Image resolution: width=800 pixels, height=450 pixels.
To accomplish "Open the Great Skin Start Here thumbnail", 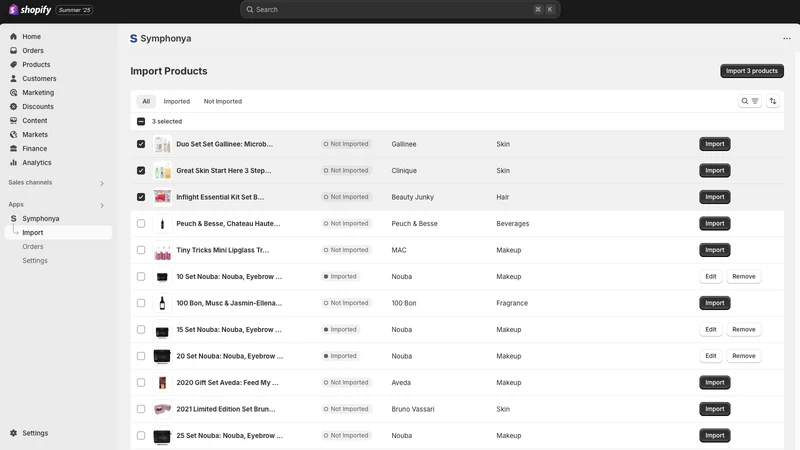I will 162,170.
